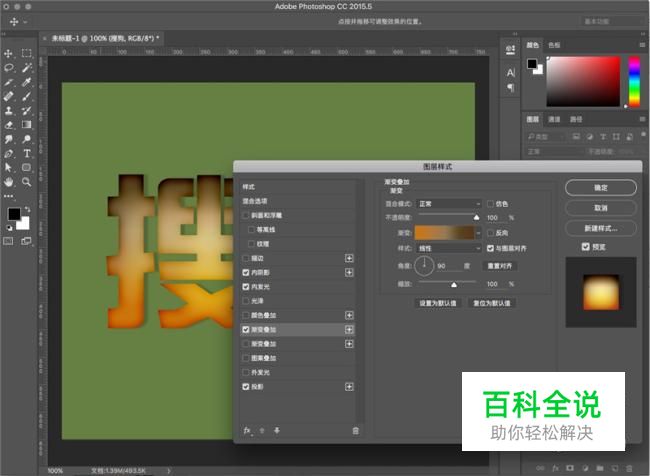
Task: Enable the 光泽 checkbox
Action: tap(246, 301)
